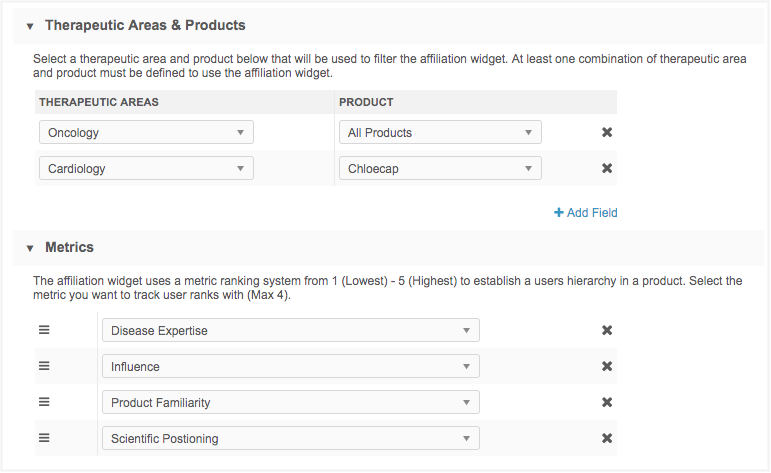Collapse Therapeutic Areas & Products section
Viewport: 771px width, 473px height.
coord(29,25)
